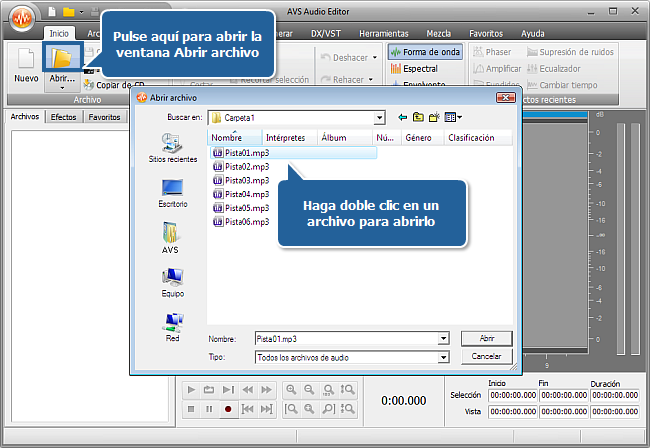Open Sitios recientes in the places sidebar
The height and width of the screenshot is (448, 650).
tap(172, 148)
